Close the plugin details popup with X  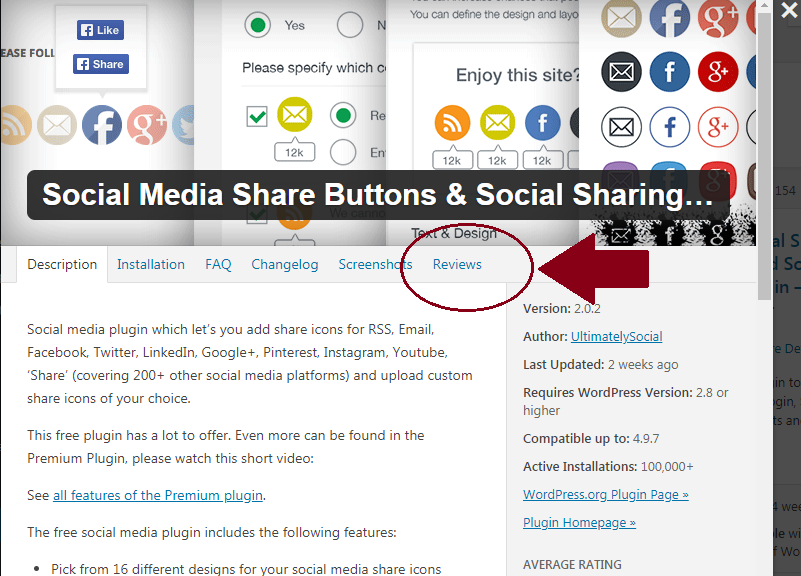(x=789, y=10)
